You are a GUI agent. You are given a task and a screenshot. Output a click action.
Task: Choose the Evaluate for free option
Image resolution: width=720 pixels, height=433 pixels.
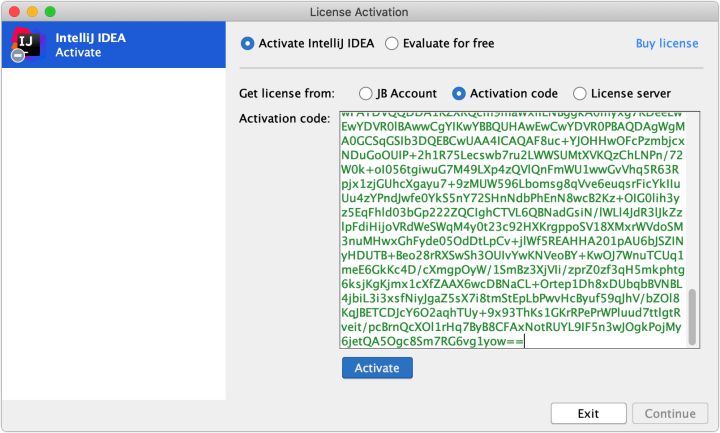(392, 44)
